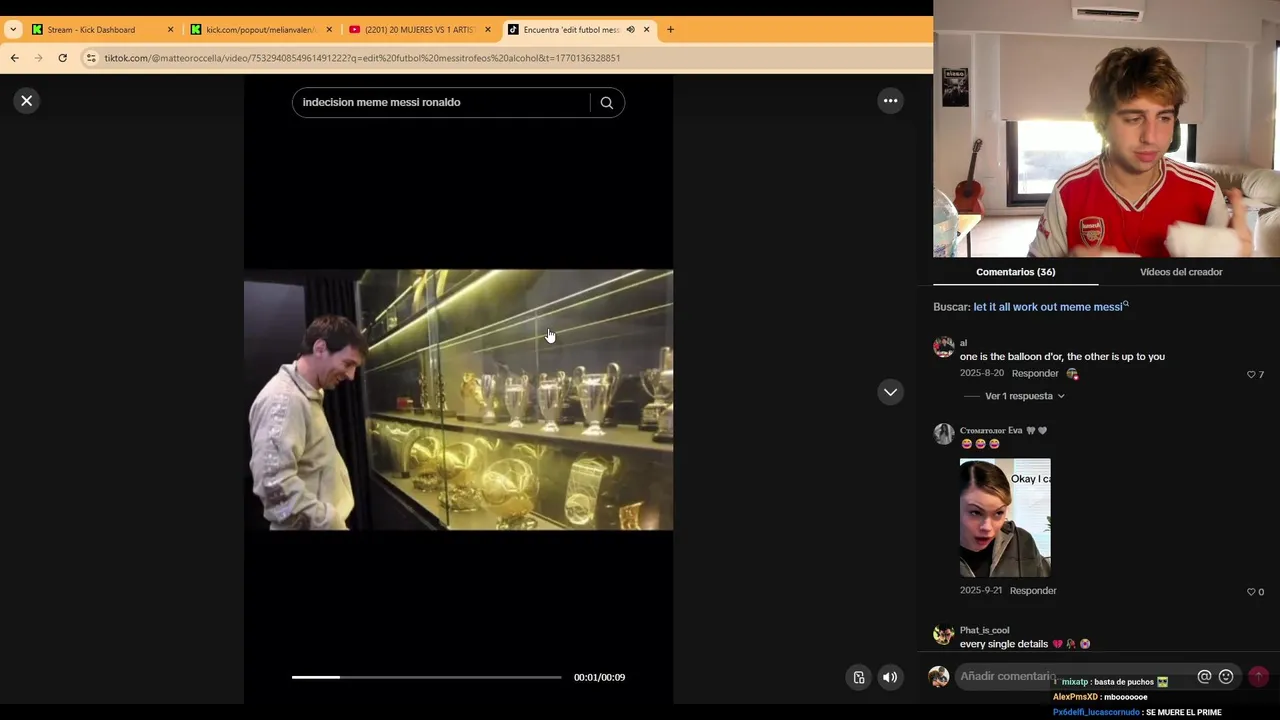Image resolution: width=1280 pixels, height=720 pixels.
Task: Switch to kick.com/popout browser tab
Action: pos(260,30)
